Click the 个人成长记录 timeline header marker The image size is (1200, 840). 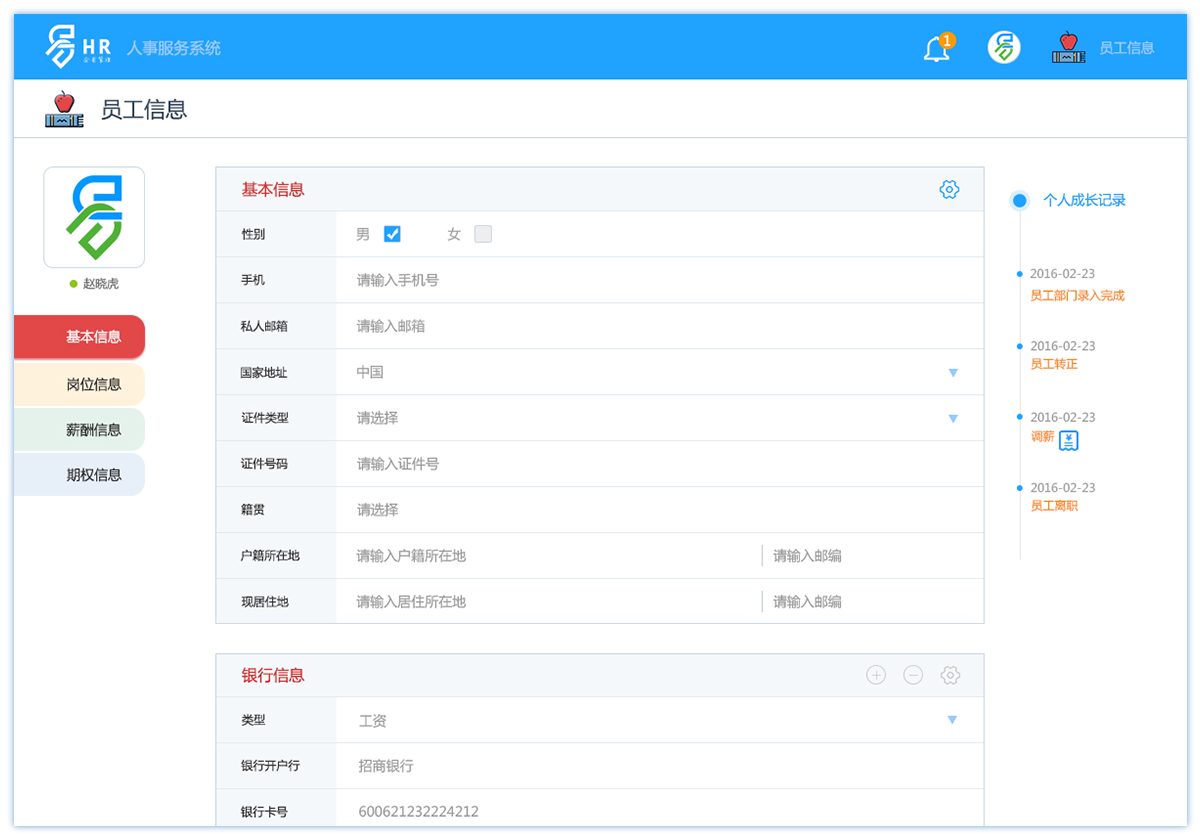click(1019, 201)
